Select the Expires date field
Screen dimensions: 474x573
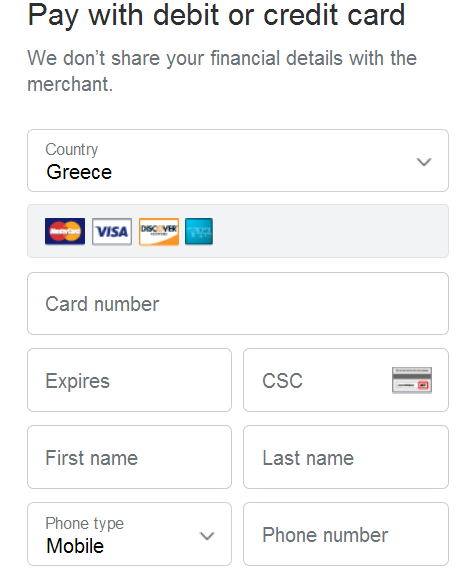[x=129, y=380]
